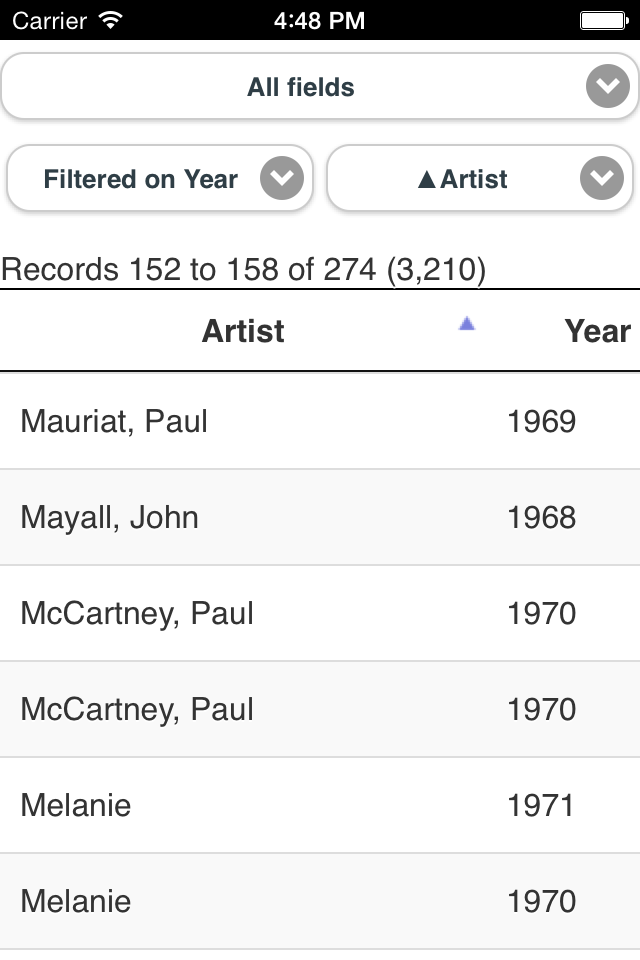
Task: Click the blue ascending sort triangle
Action: 466,323
